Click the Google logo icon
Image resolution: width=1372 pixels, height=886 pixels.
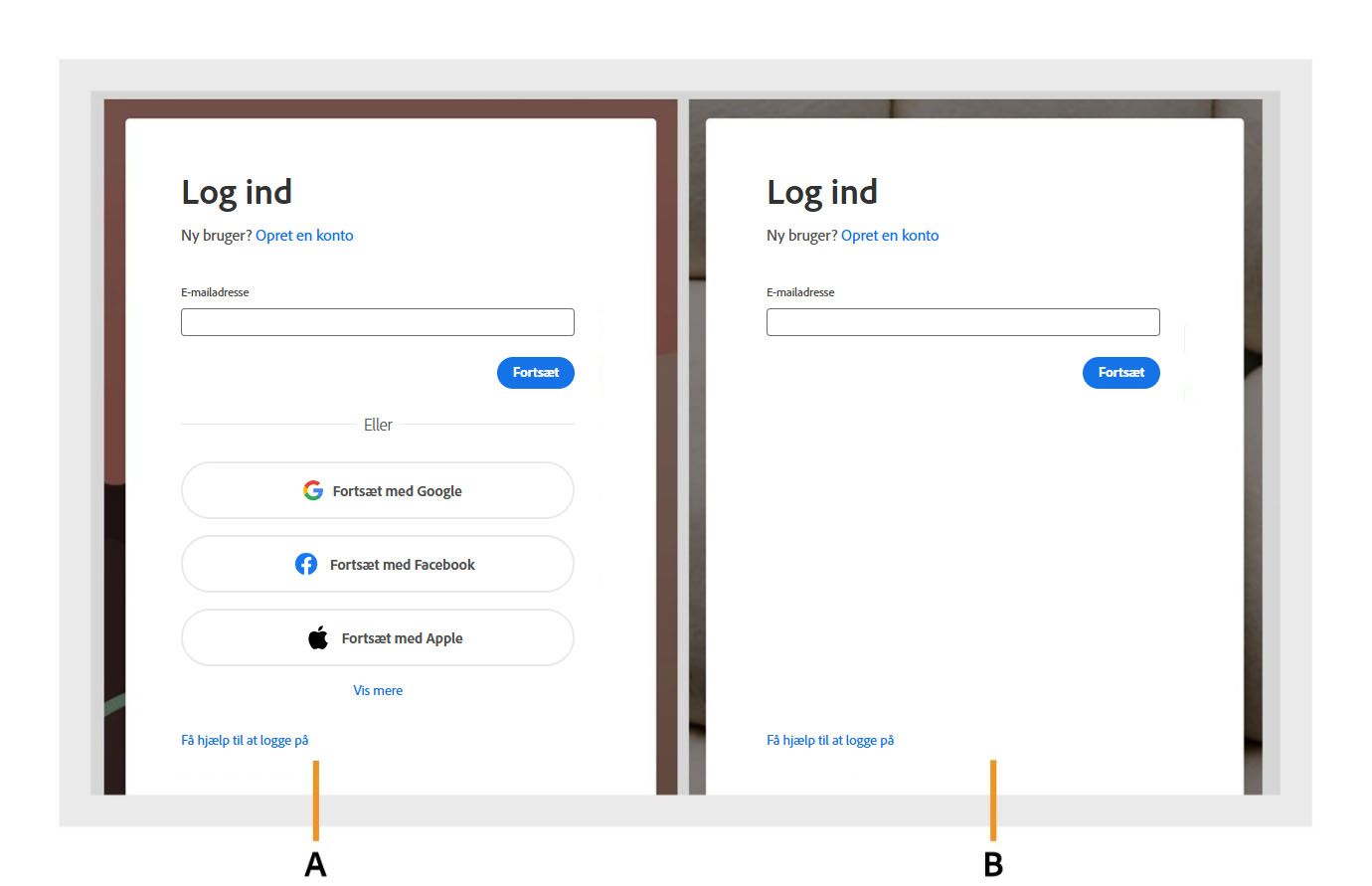tap(312, 490)
